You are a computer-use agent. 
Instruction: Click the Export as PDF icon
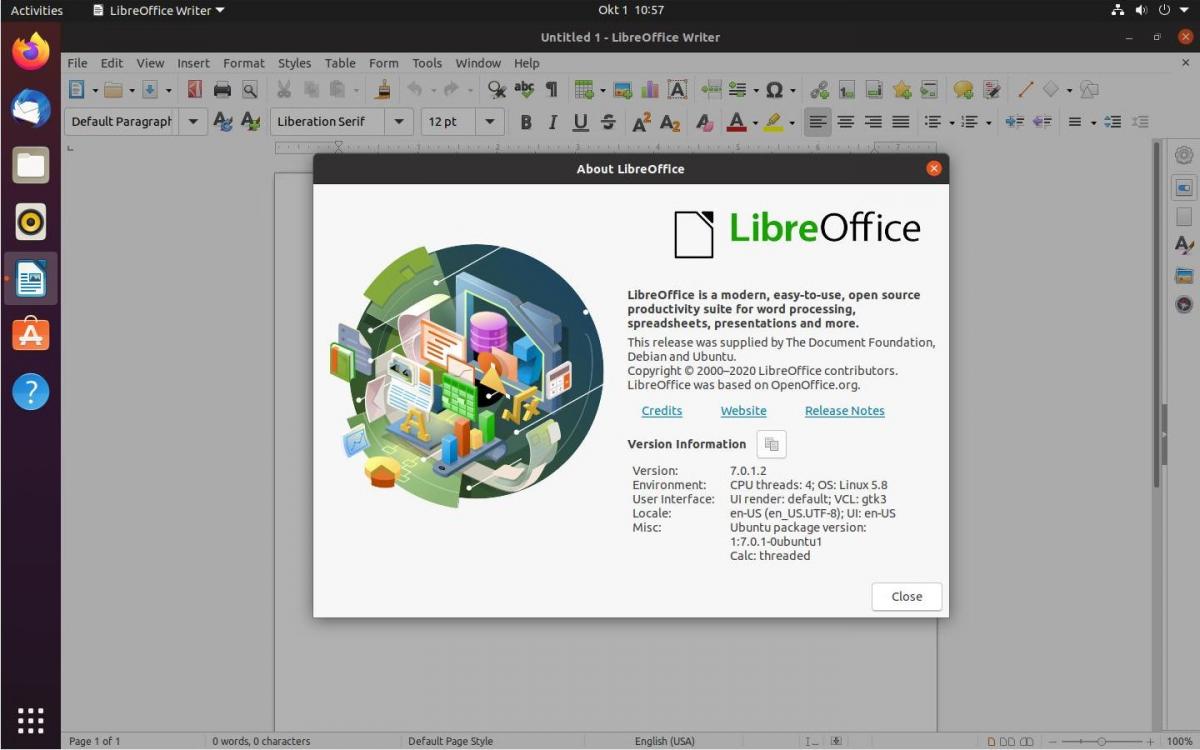click(x=195, y=90)
